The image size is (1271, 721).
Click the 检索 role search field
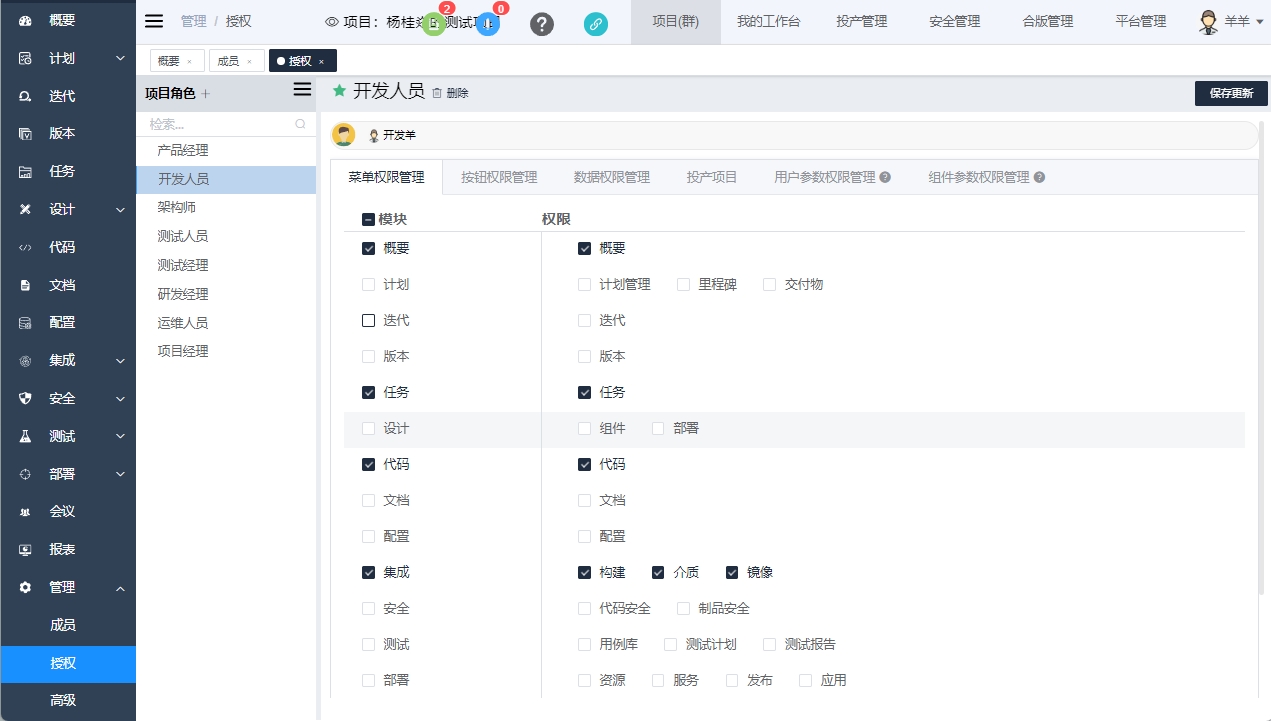click(x=215, y=125)
